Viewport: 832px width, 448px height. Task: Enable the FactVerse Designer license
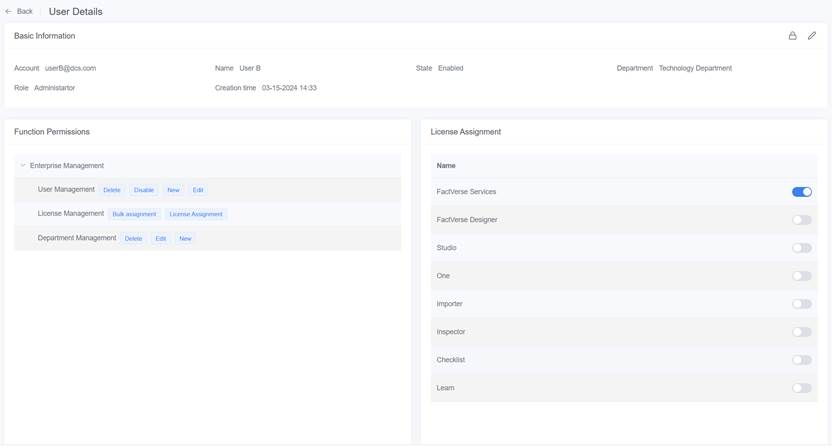pyautogui.click(x=801, y=220)
